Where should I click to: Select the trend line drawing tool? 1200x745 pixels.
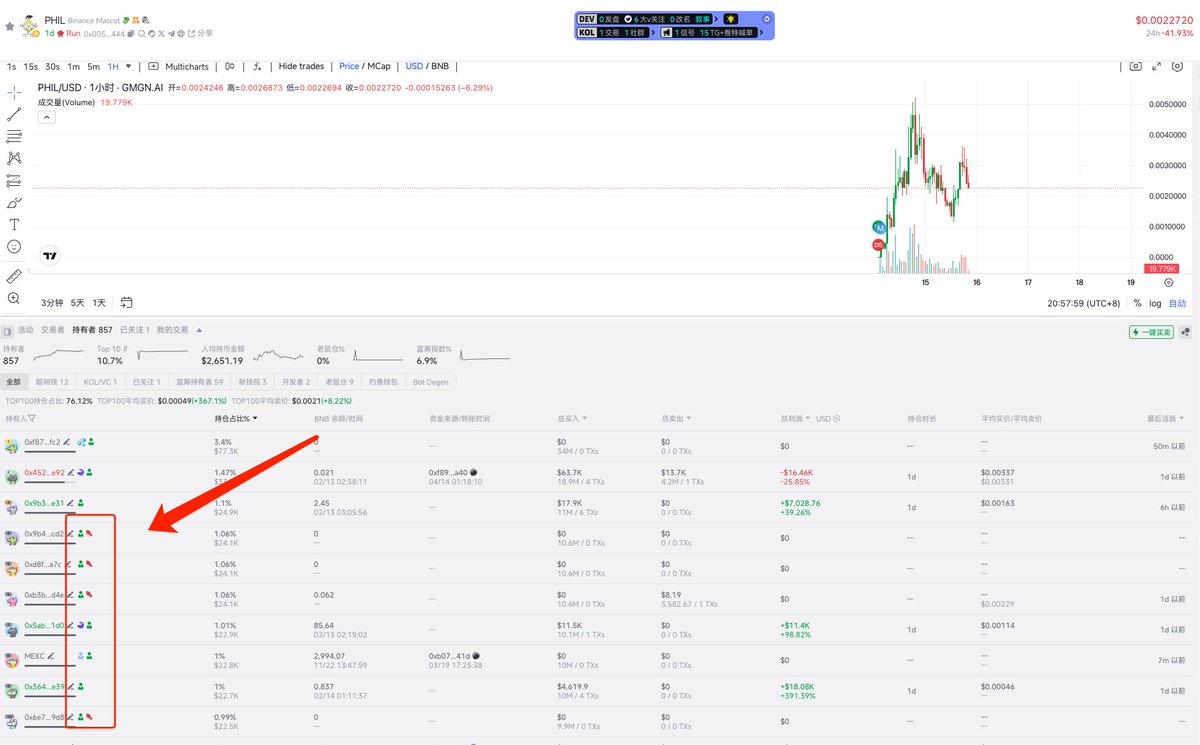(x=14, y=115)
